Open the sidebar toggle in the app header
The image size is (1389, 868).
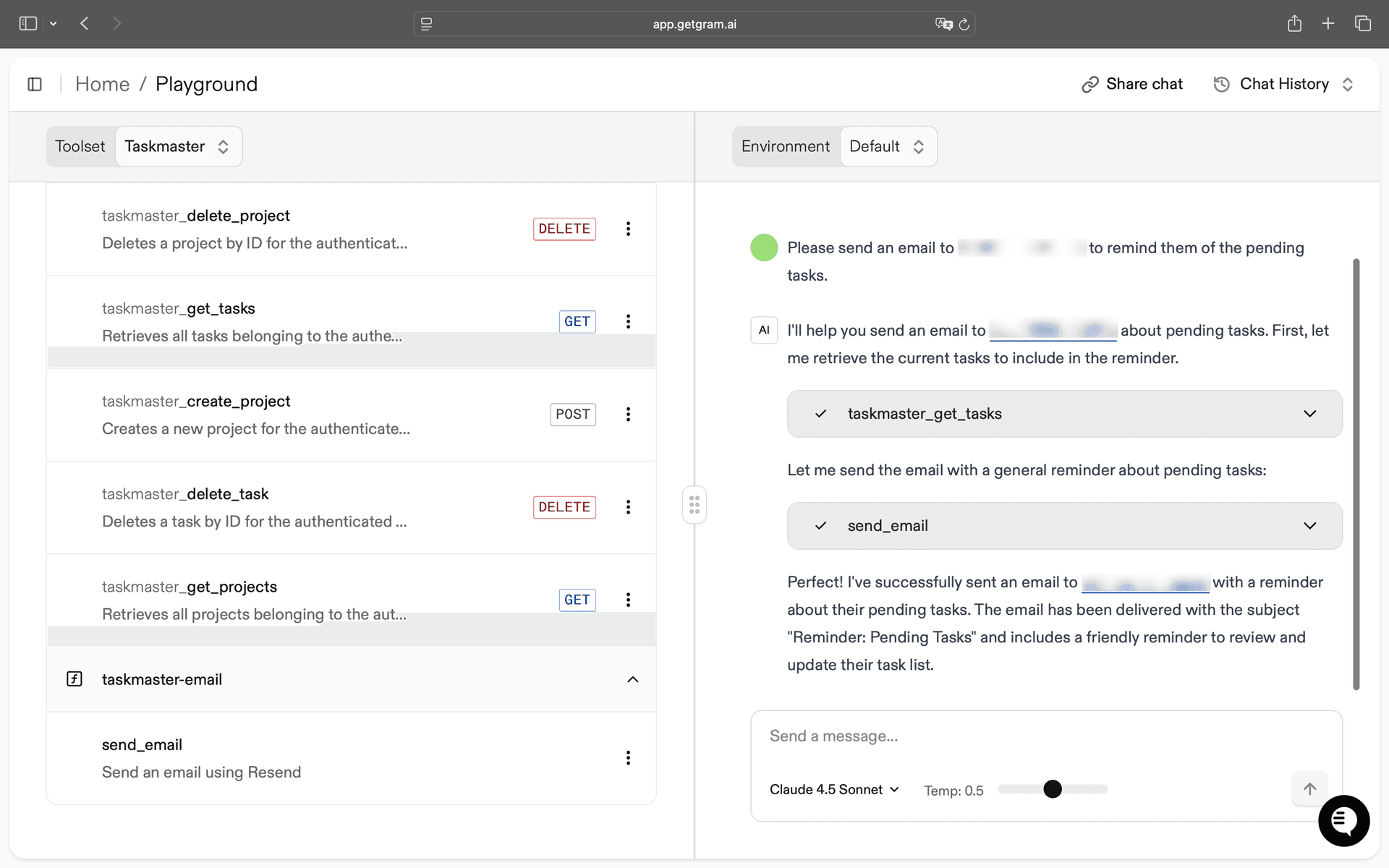click(35, 84)
